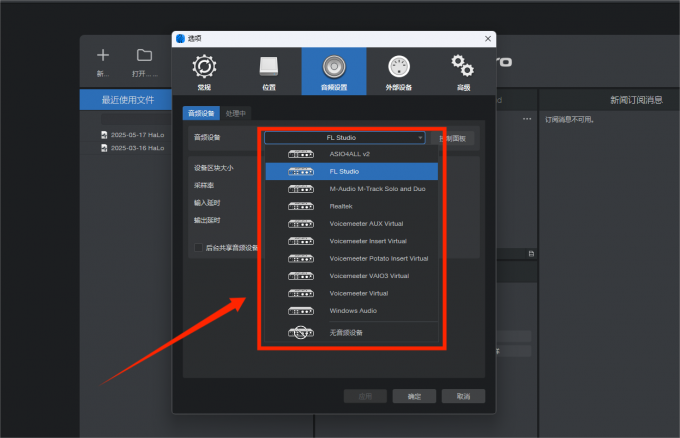Close the Options dialog
The height and width of the screenshot is (438, 680).
pos(488,39)
